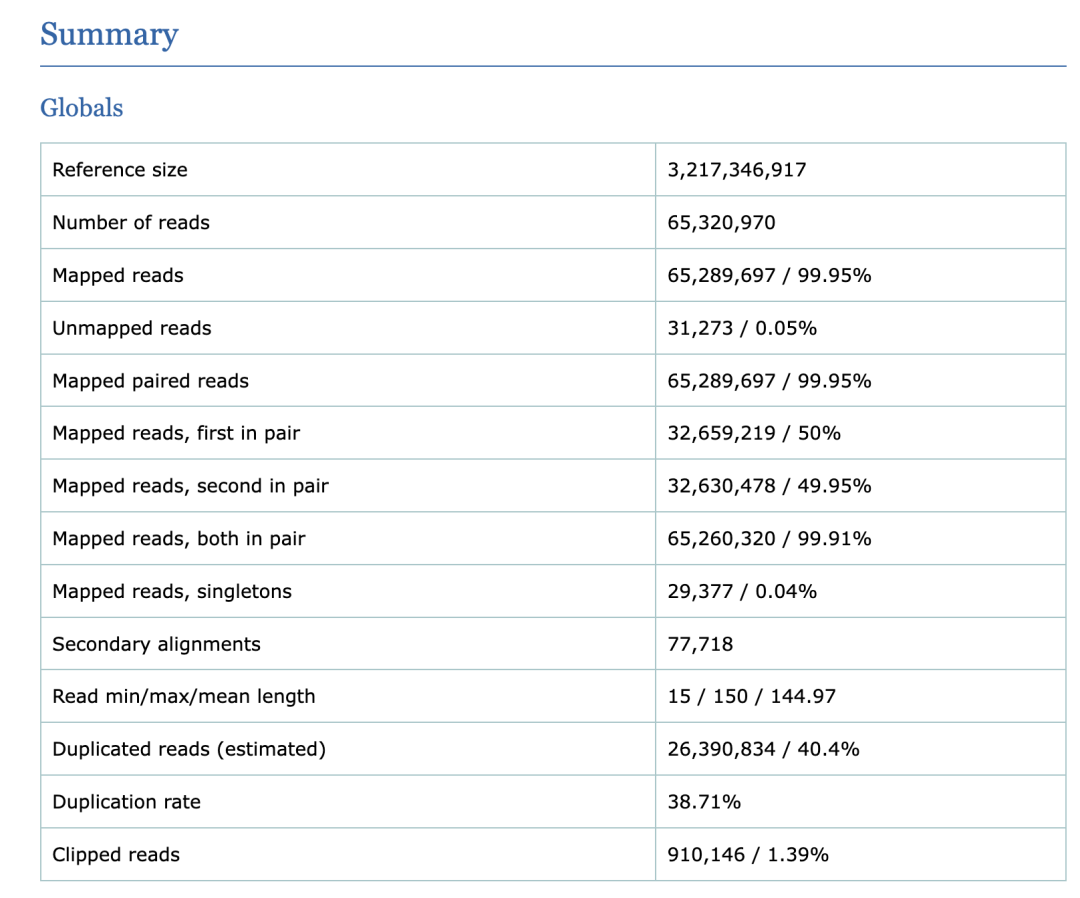Click the Mapped paired reads label
The width and height of the screenshot is (1080, 898).
(x=151, y=381)
